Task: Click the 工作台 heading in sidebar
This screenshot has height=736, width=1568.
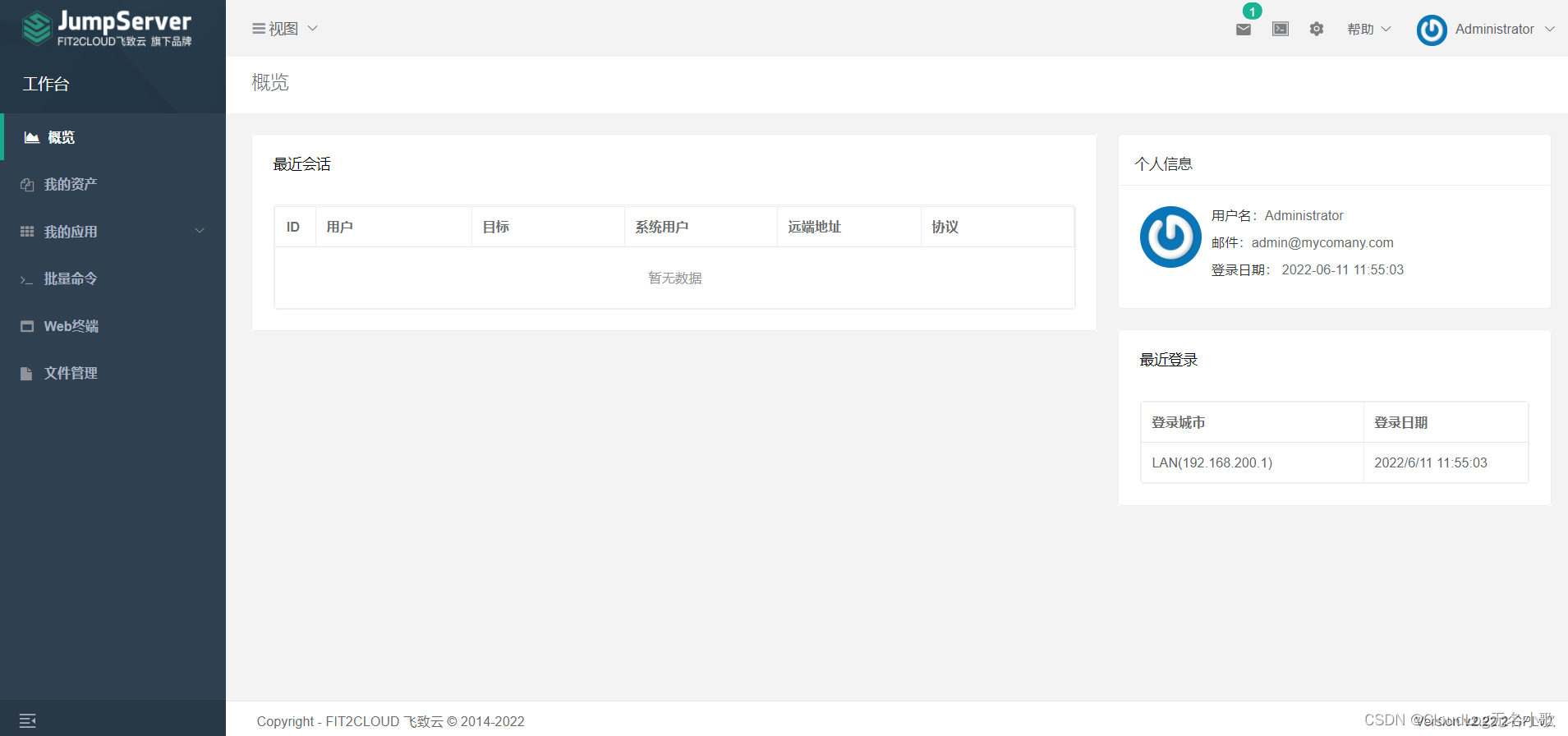Action: 46,84
